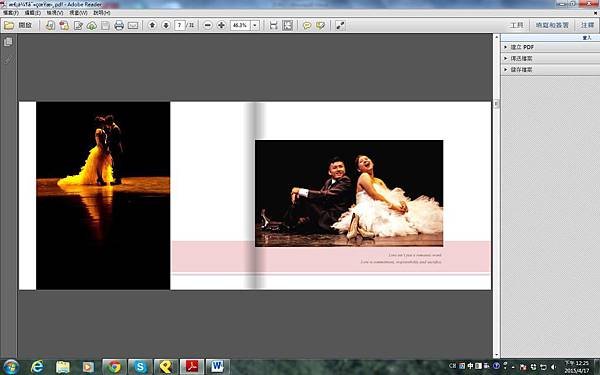This screenshot has width=600, height=375.
Task: Open the first menu (F) in menu bar
Action: coord(10,13)
